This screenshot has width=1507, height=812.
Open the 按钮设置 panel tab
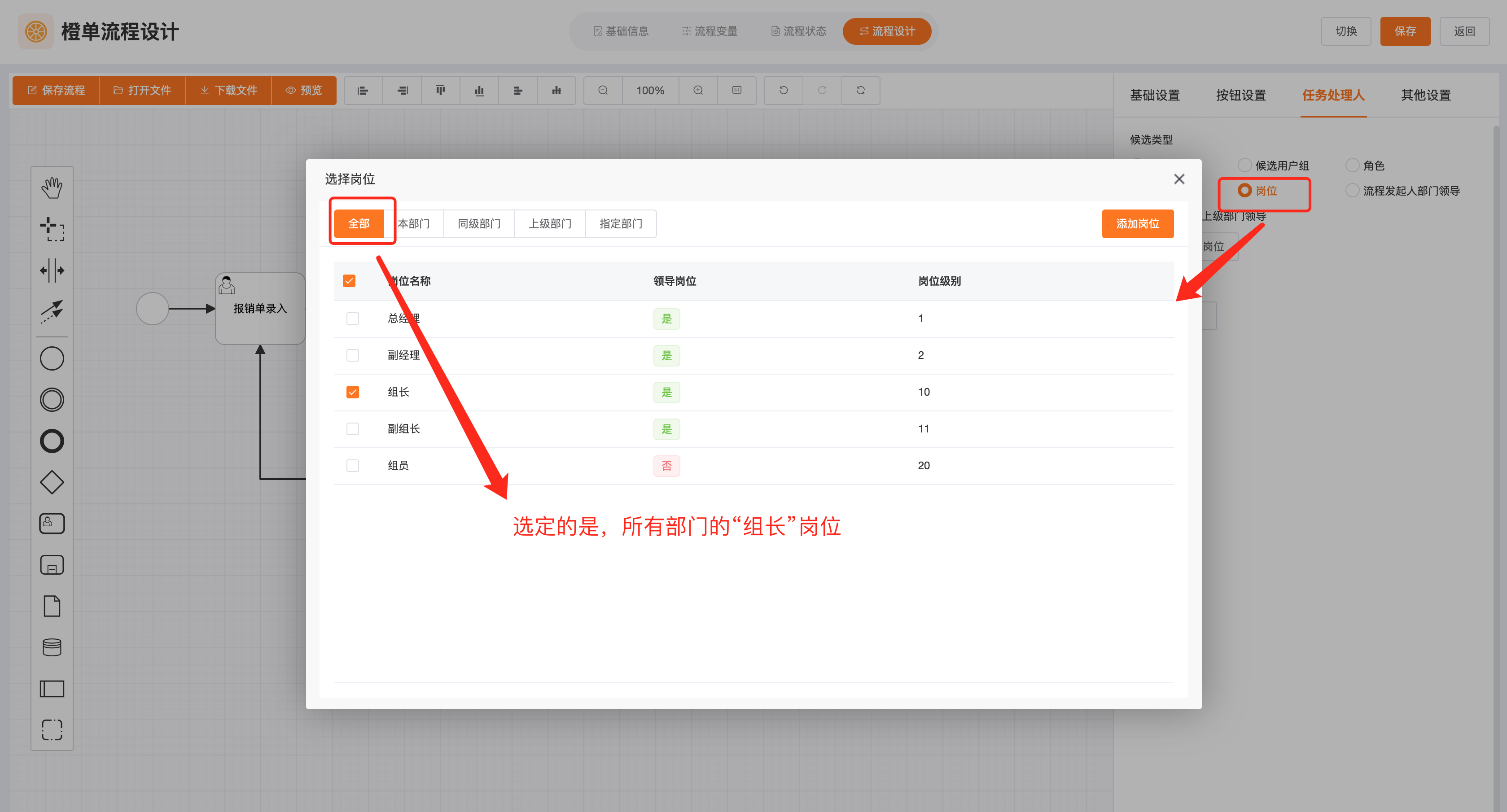1241,96
